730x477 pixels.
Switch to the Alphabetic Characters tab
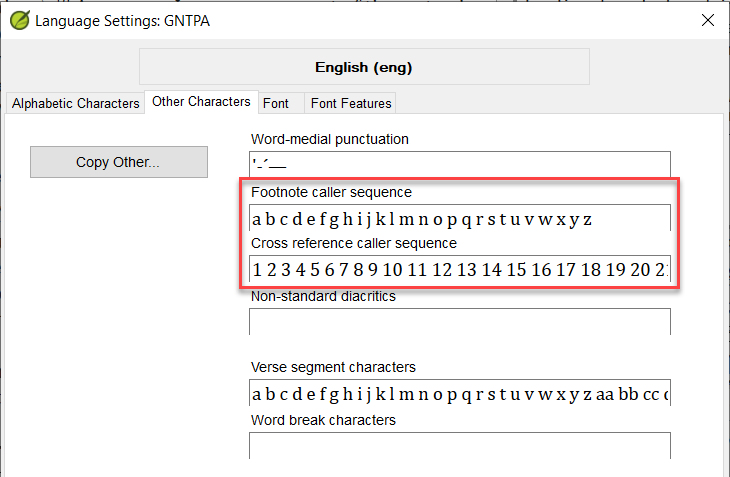[75, 103]
